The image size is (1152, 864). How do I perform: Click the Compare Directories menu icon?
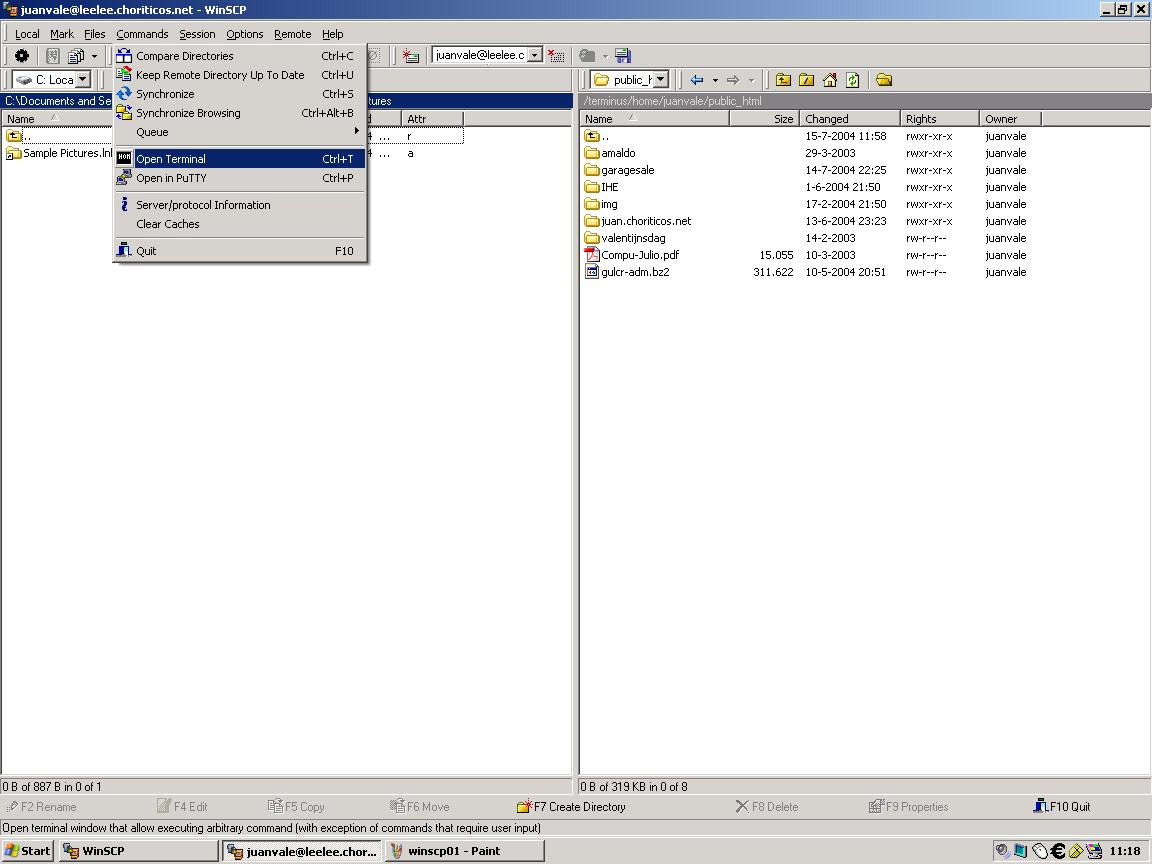click(124, 56)
